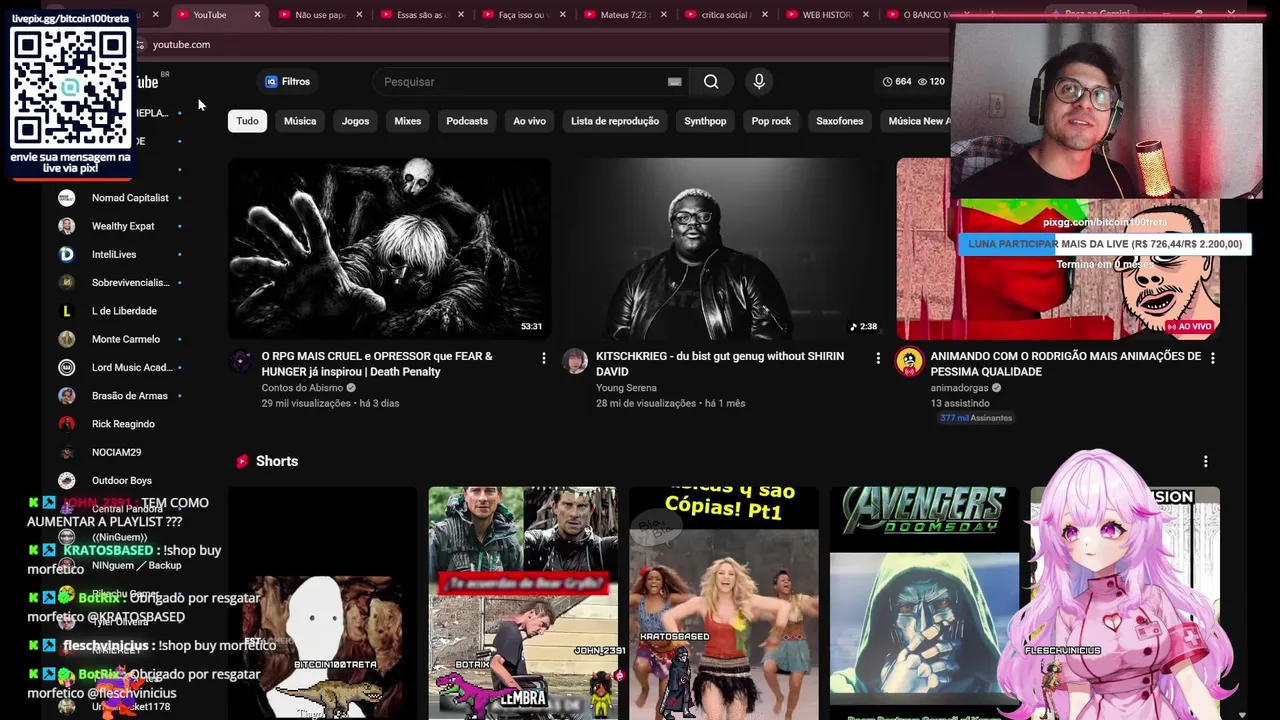The height and width of the screenshot is (720, 1280).
Task: Select the Pop rock filter chip
Action: click(771, 121)
